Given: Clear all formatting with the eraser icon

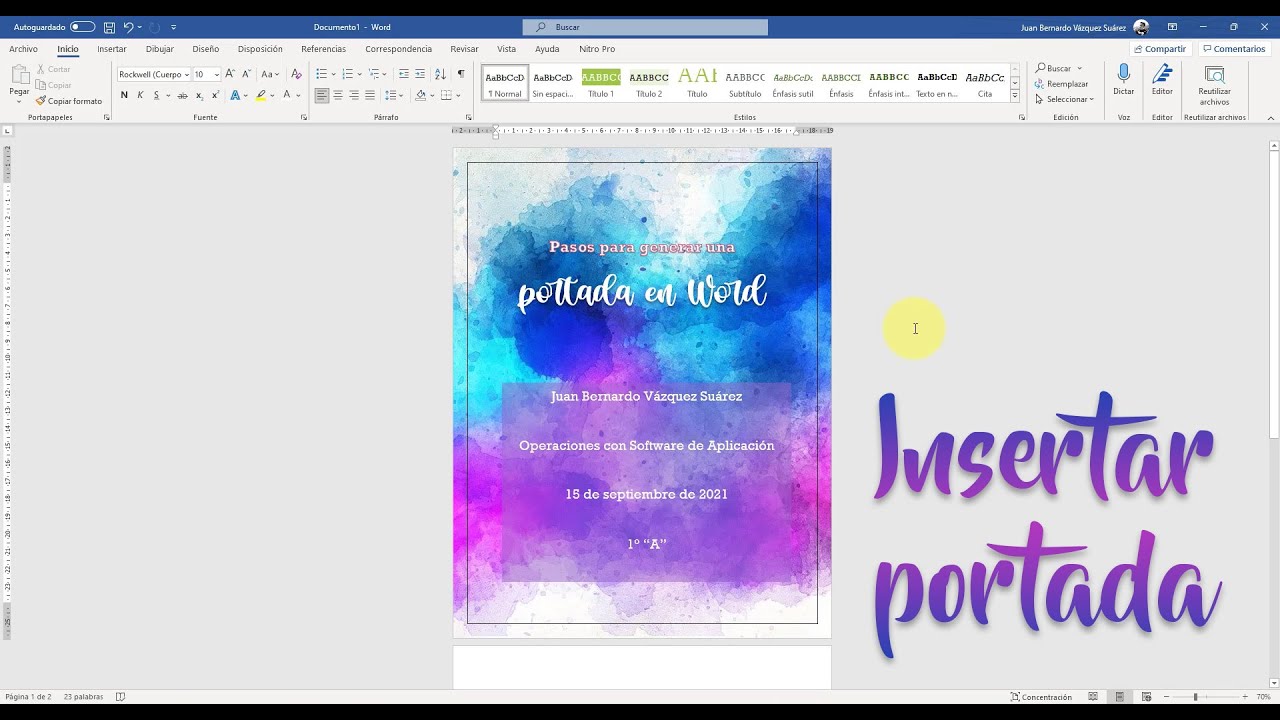Looking at the screenshot, I should pos(296,74).
